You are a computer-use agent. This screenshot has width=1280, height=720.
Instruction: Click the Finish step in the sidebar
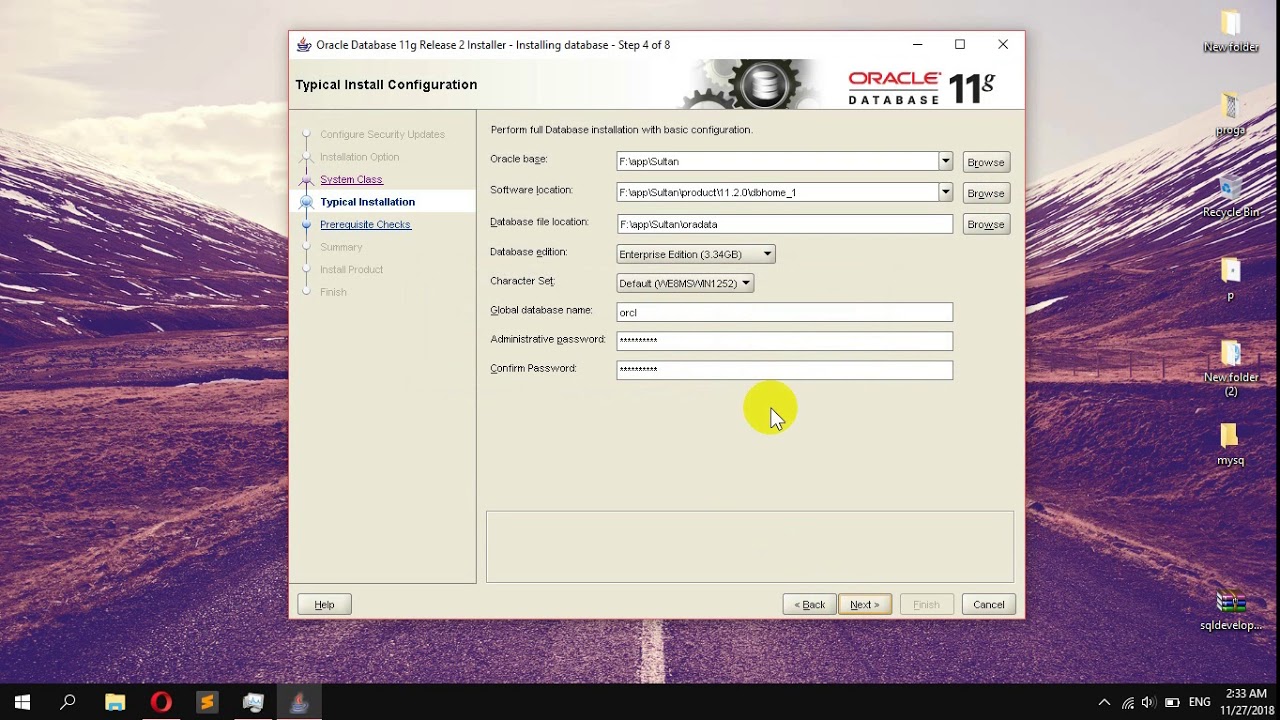pyautogui.click(x=333, y=292)
